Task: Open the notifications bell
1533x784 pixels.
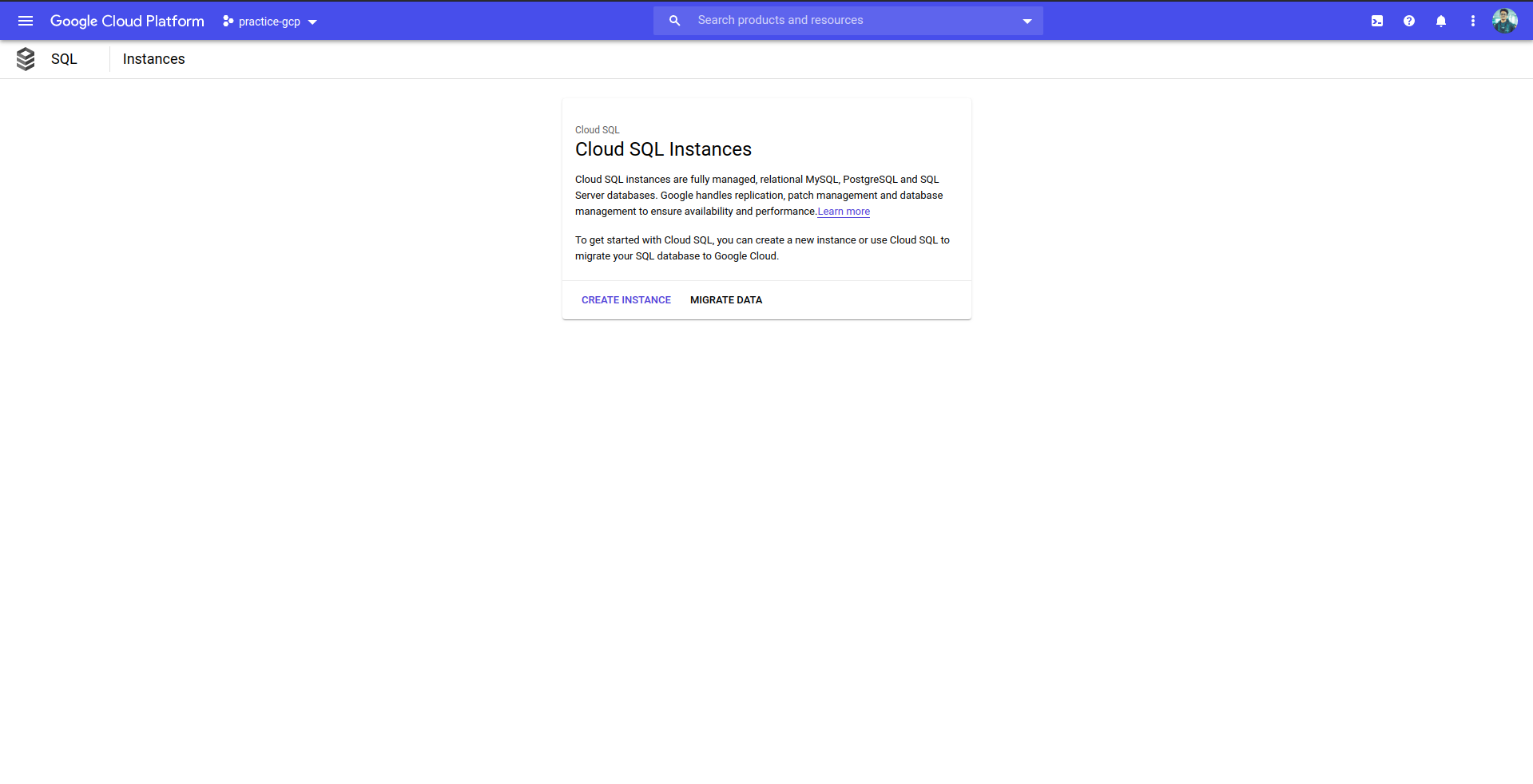Action: coord(1441,22)
